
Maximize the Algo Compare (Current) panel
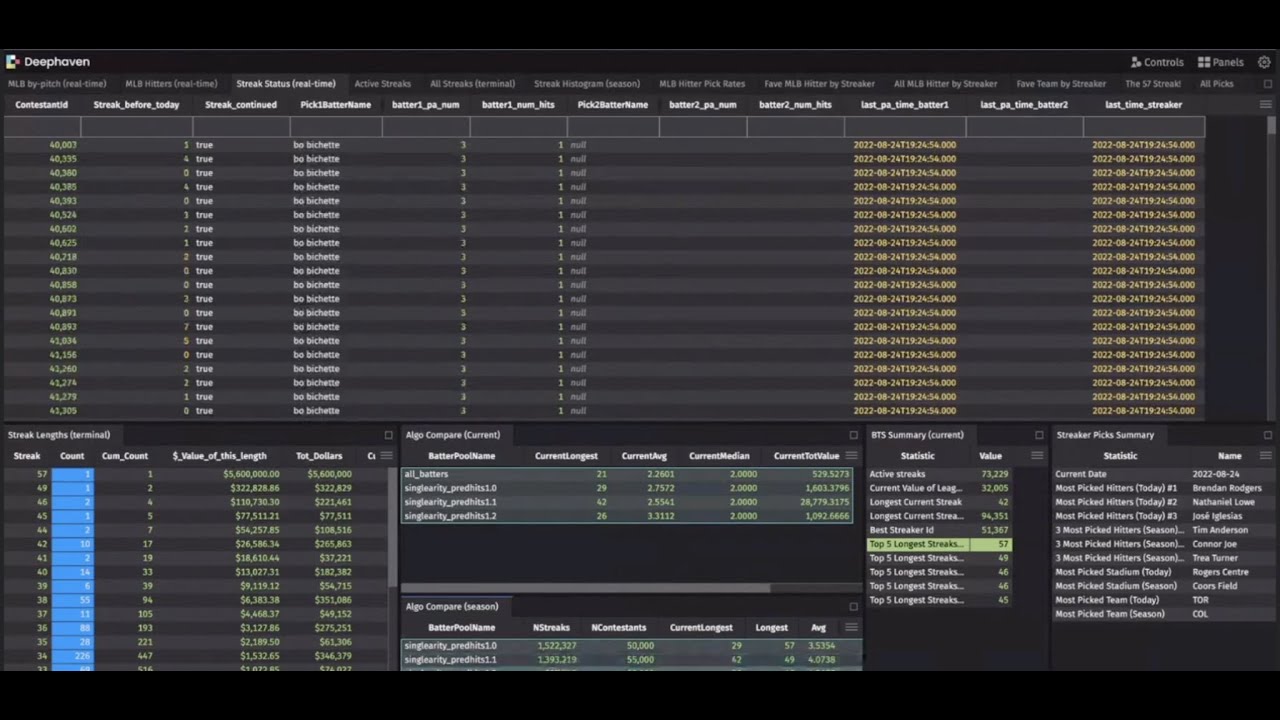point(853,435)
